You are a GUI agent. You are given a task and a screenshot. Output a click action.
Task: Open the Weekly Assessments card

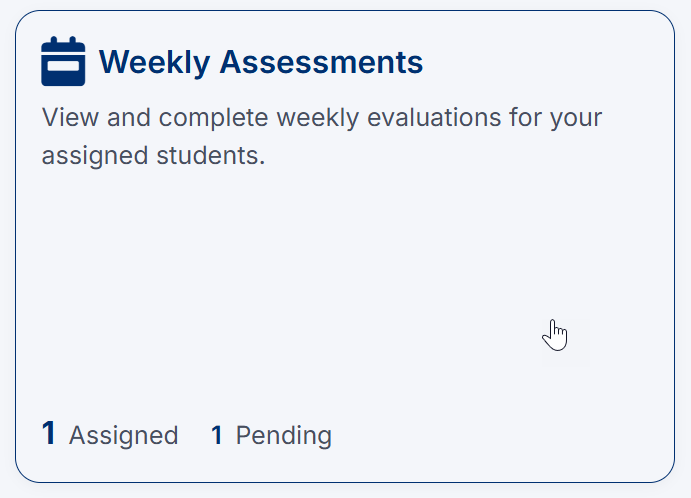(x=345, y=250)
